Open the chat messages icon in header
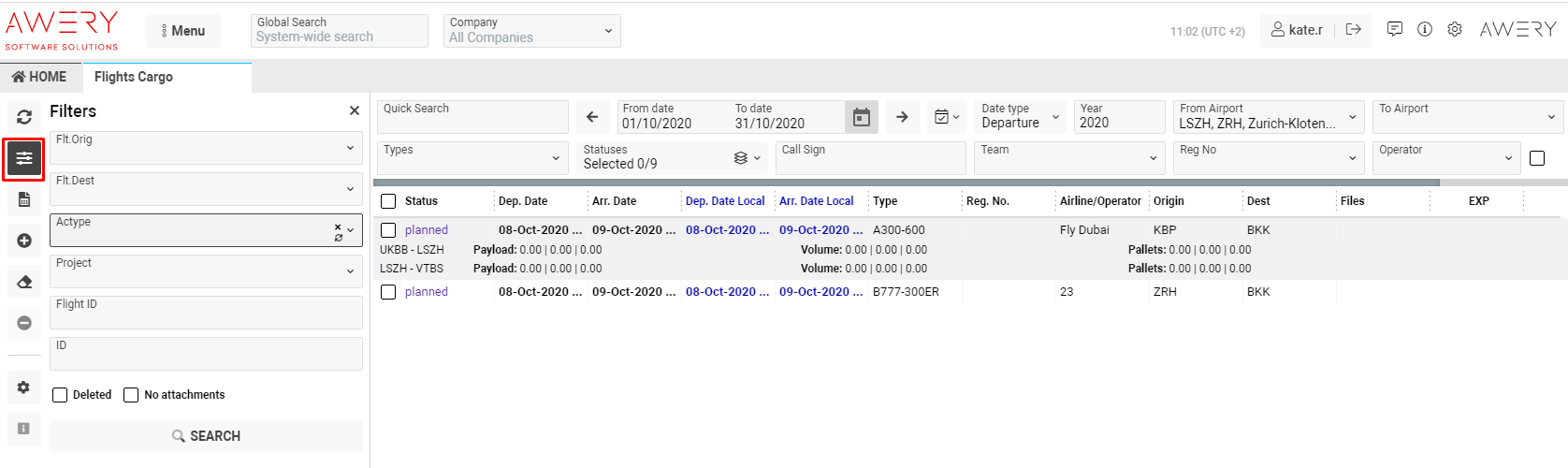This screenshot has width=1568, height=468. (1394, 30)
